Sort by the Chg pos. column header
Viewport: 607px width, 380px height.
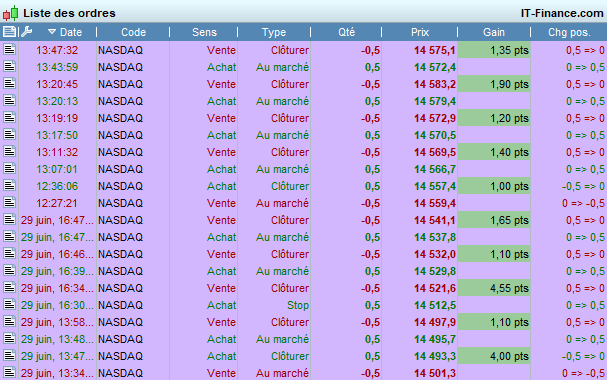[x=569, y=33]
